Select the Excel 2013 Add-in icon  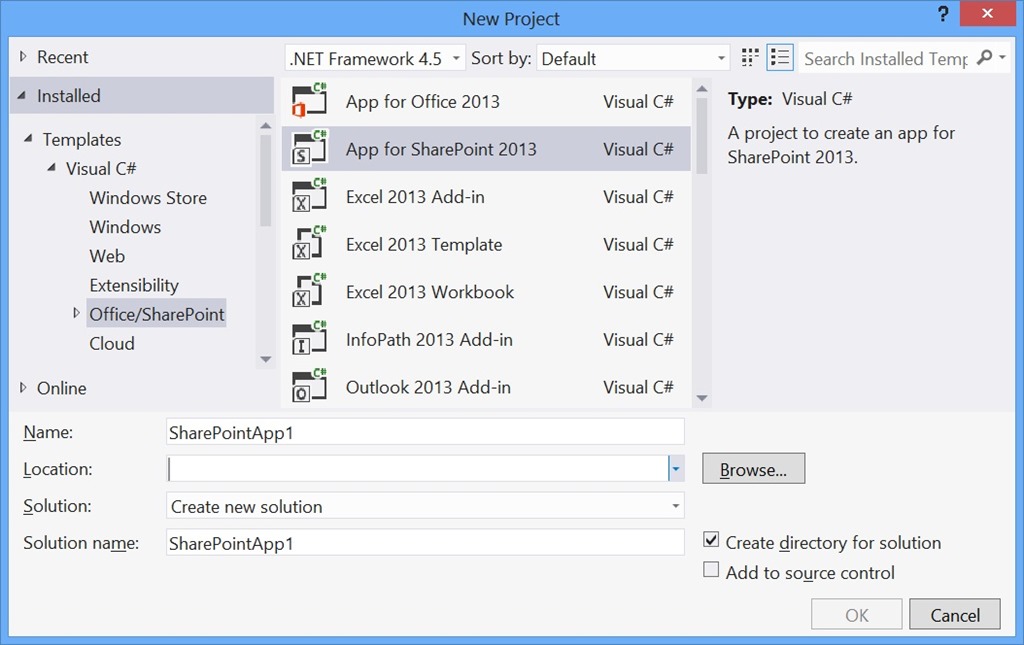(307, 196)
